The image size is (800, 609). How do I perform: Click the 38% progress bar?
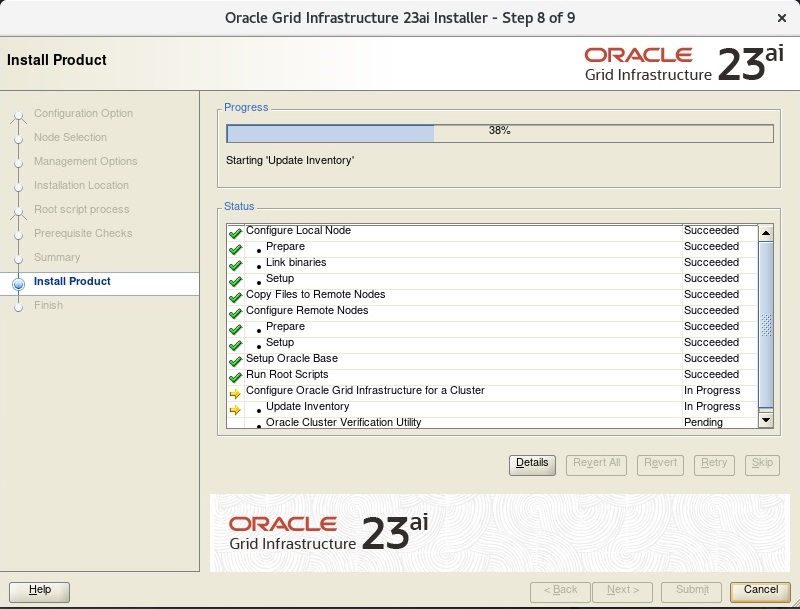tap(500, 134)
